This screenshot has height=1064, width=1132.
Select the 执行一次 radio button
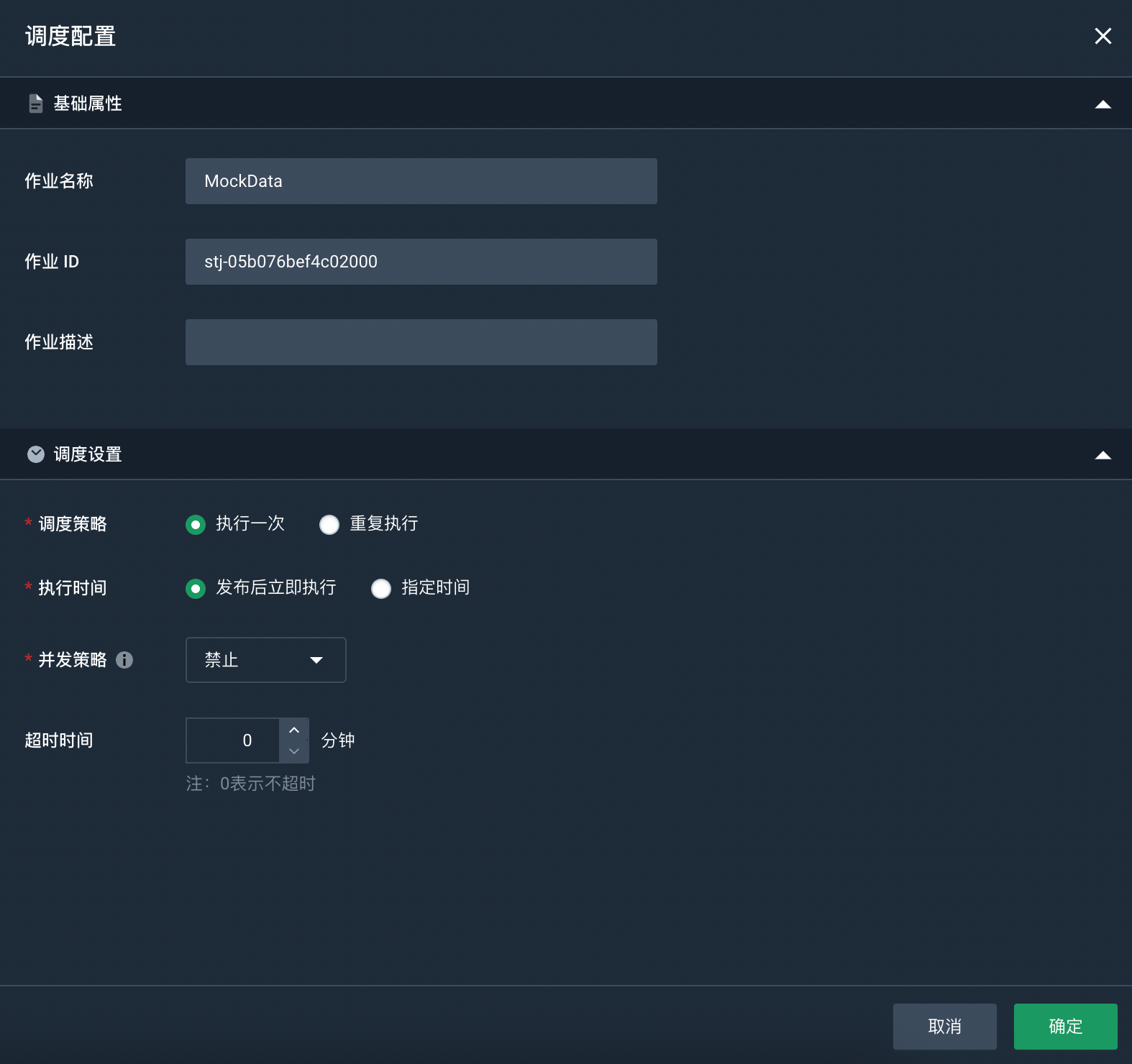[196, 525]
